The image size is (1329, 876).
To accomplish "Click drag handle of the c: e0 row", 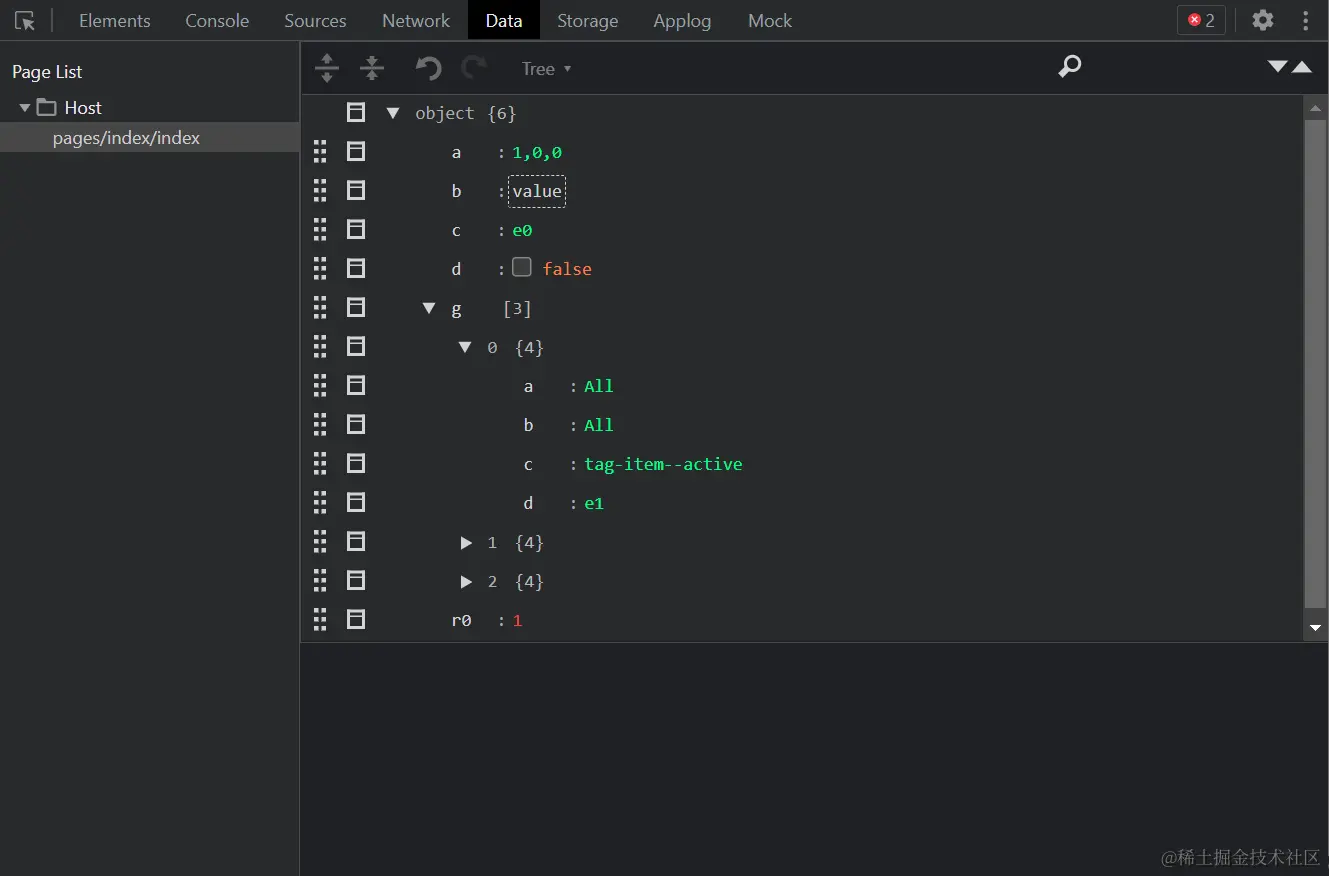I will click(320, 229).
